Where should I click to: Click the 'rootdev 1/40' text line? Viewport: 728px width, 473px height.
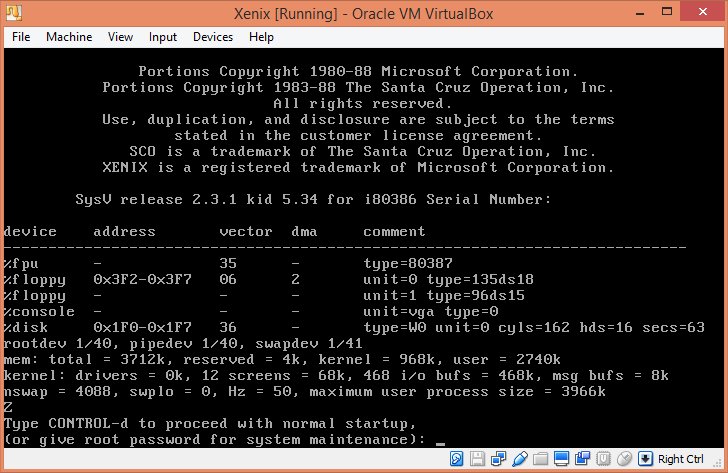(183, 343)
